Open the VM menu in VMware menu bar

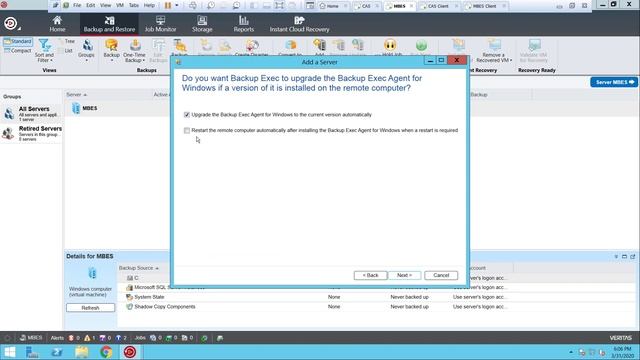(x=120, y=5)
